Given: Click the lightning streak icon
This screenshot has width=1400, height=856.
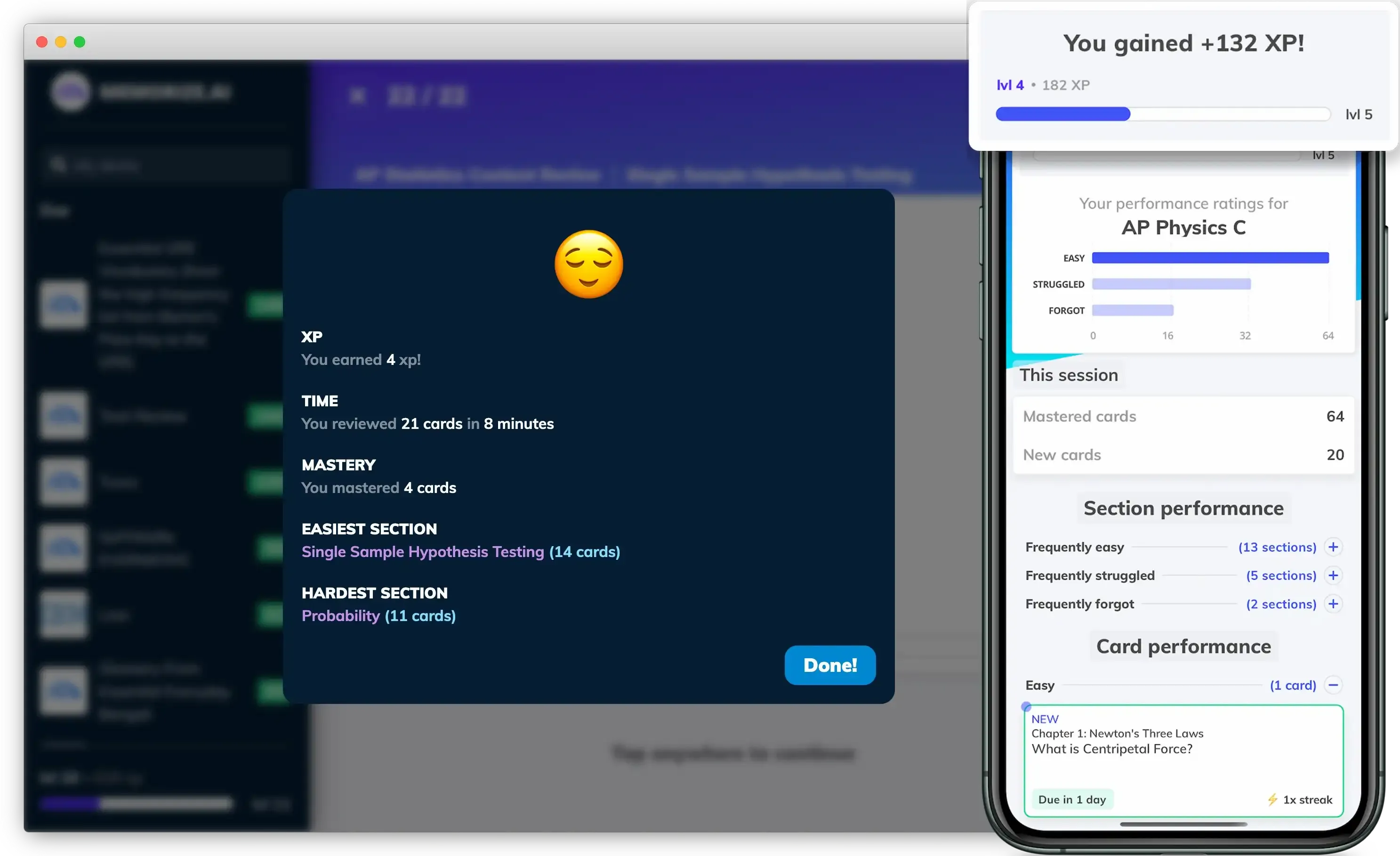Looking at the screenshot, I should [x=1273, y=799].
